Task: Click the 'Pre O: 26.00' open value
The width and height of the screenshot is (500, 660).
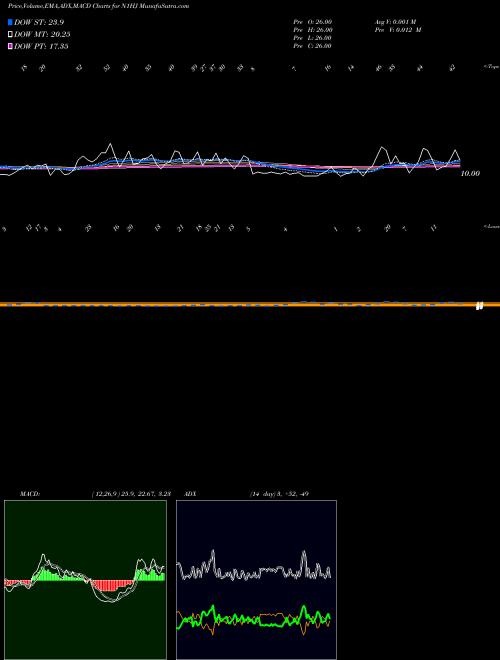Action: click(x=313, y=22)
